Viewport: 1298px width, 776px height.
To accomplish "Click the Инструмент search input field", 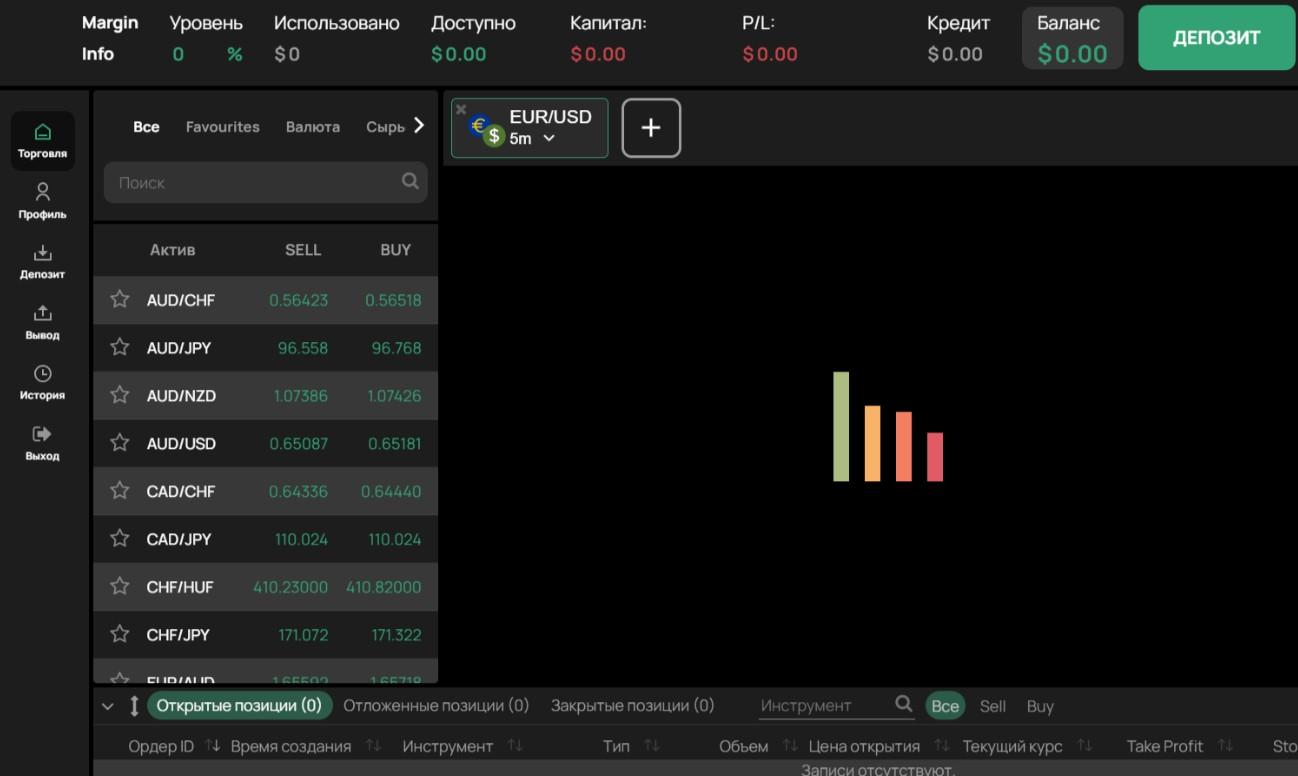I will point(824,705).
